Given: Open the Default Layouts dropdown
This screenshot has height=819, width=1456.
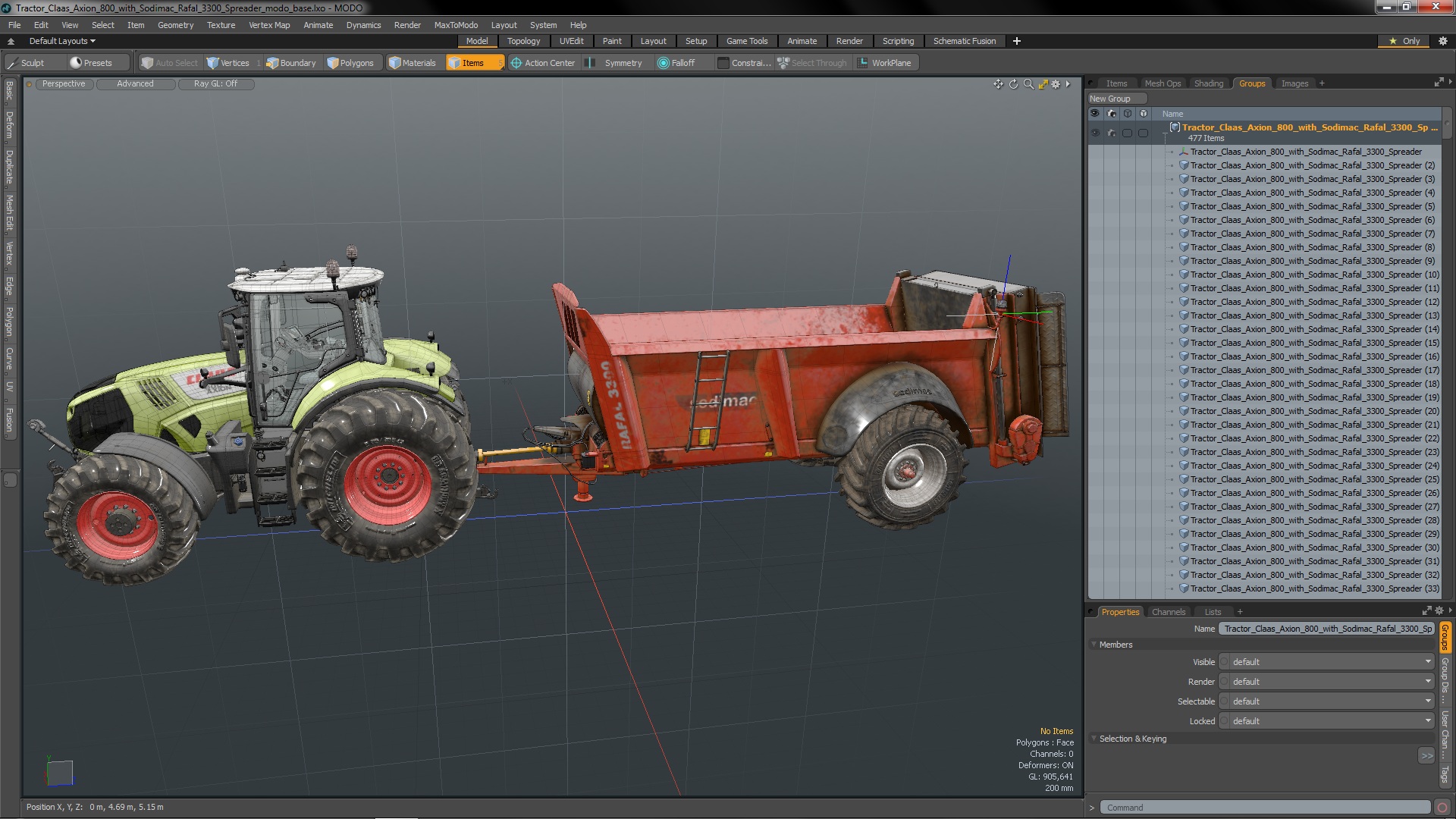Looking at the screenshot, I should point(62,41).
